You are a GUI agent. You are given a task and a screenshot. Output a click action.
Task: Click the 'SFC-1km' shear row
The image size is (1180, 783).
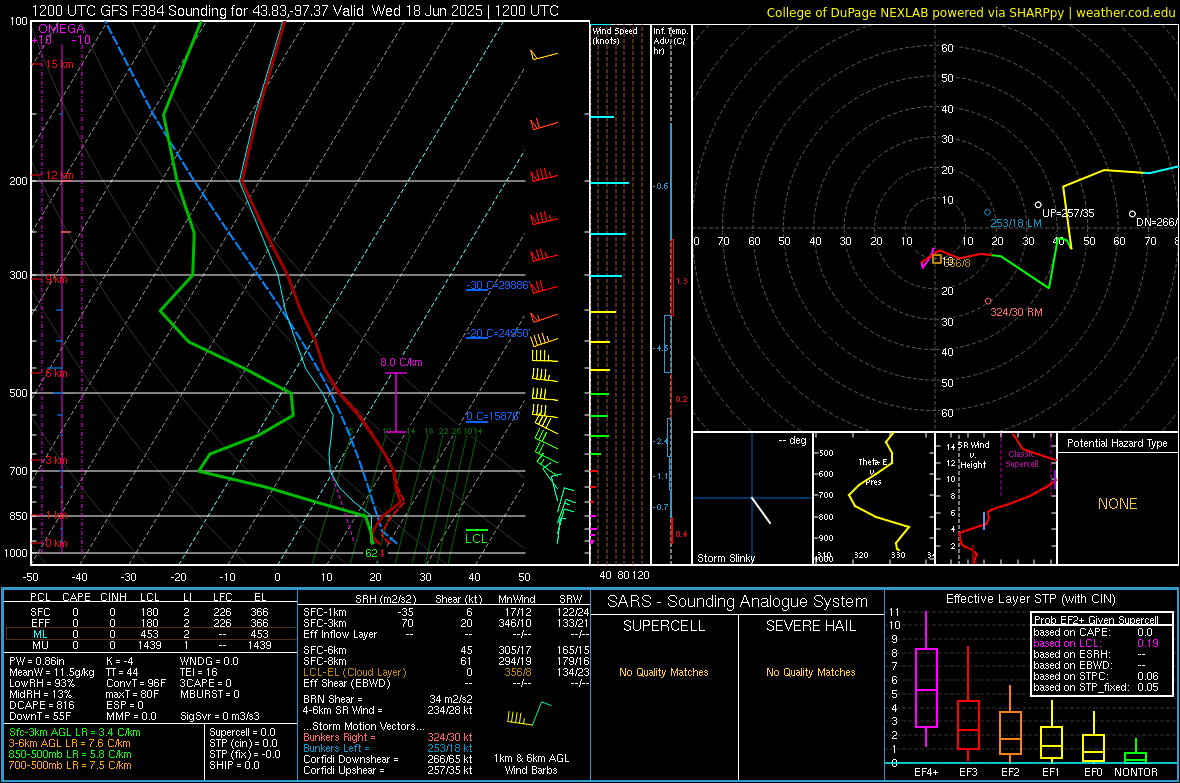coord(446,612)
